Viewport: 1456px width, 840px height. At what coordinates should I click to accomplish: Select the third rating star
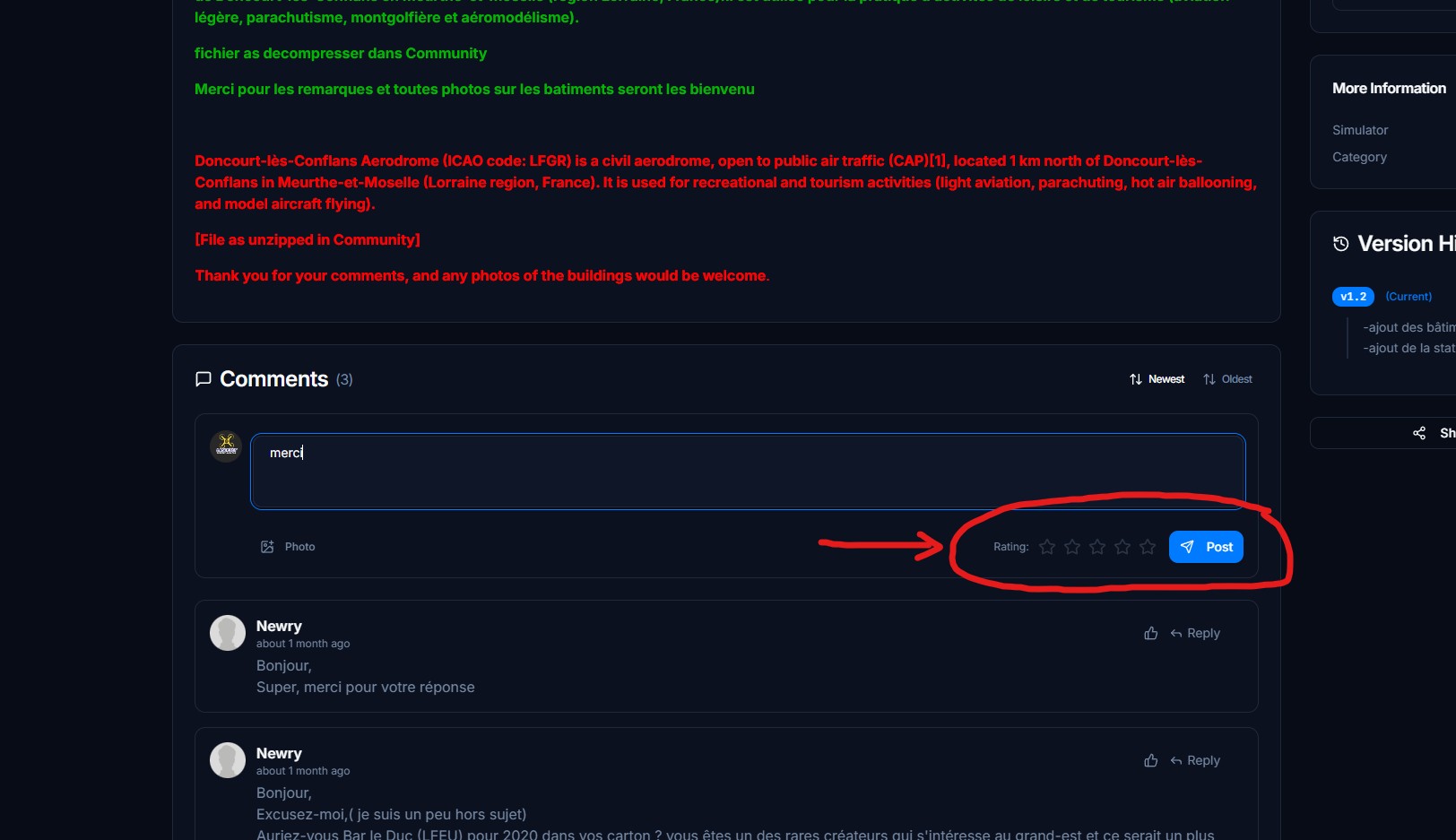(x=1096, y=547)
